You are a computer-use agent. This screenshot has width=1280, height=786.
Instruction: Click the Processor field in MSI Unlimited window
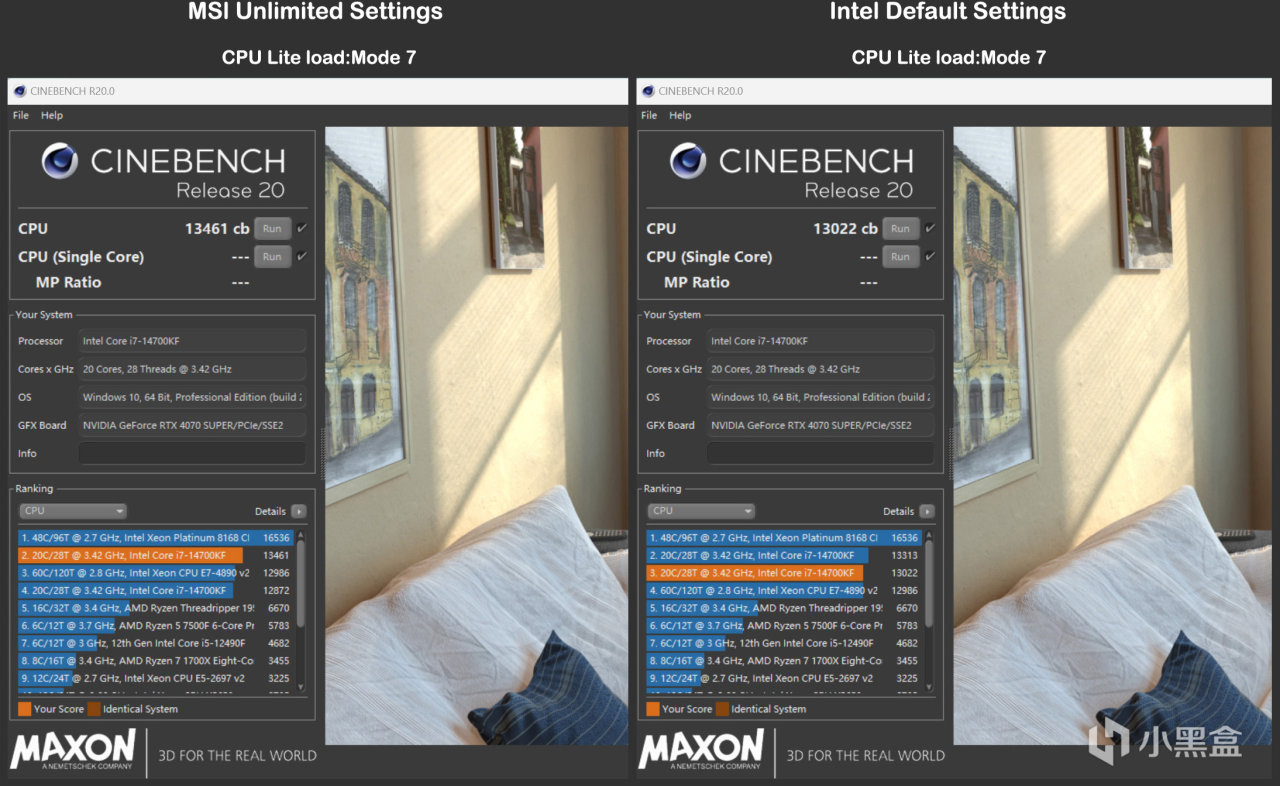pyautogui.click(x=192, y=341)
